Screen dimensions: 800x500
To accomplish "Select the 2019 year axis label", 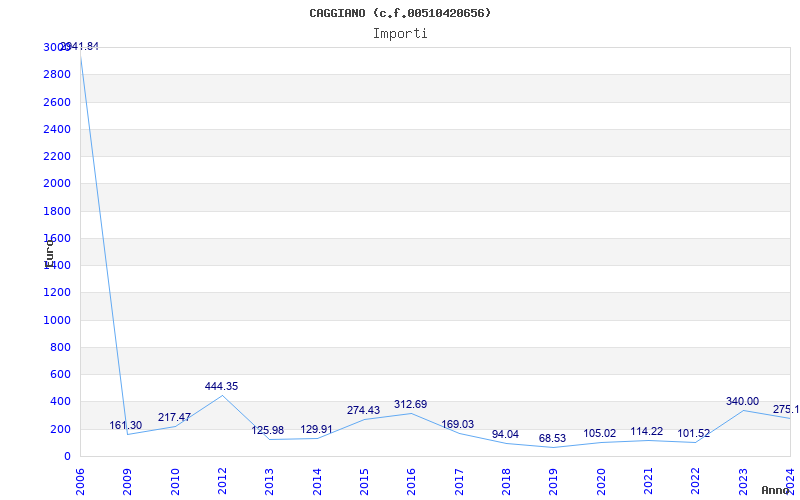I will [553, 480].
